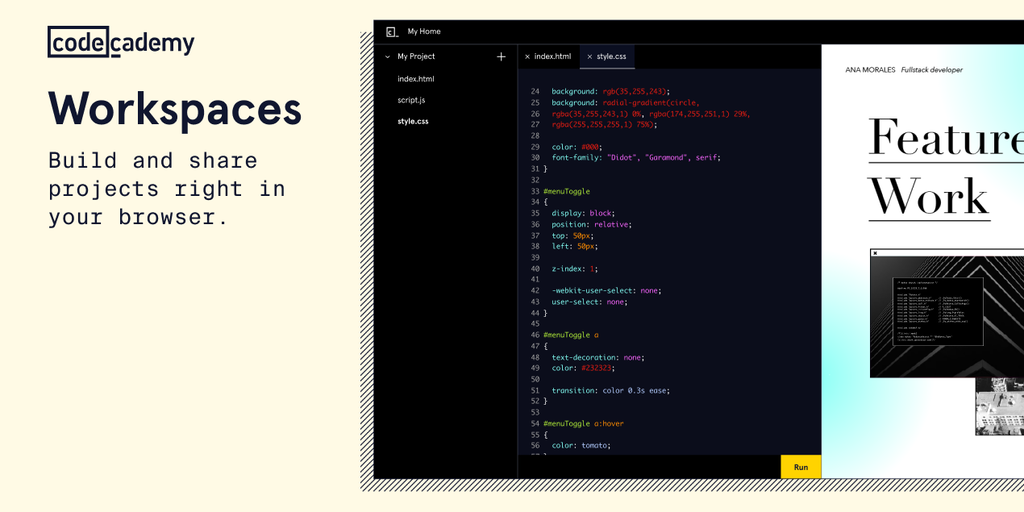Click the 'transition: color 0.3s ease;' line
The height and width of the screenshot is (512, 1024).
click(x=611, y=391)
